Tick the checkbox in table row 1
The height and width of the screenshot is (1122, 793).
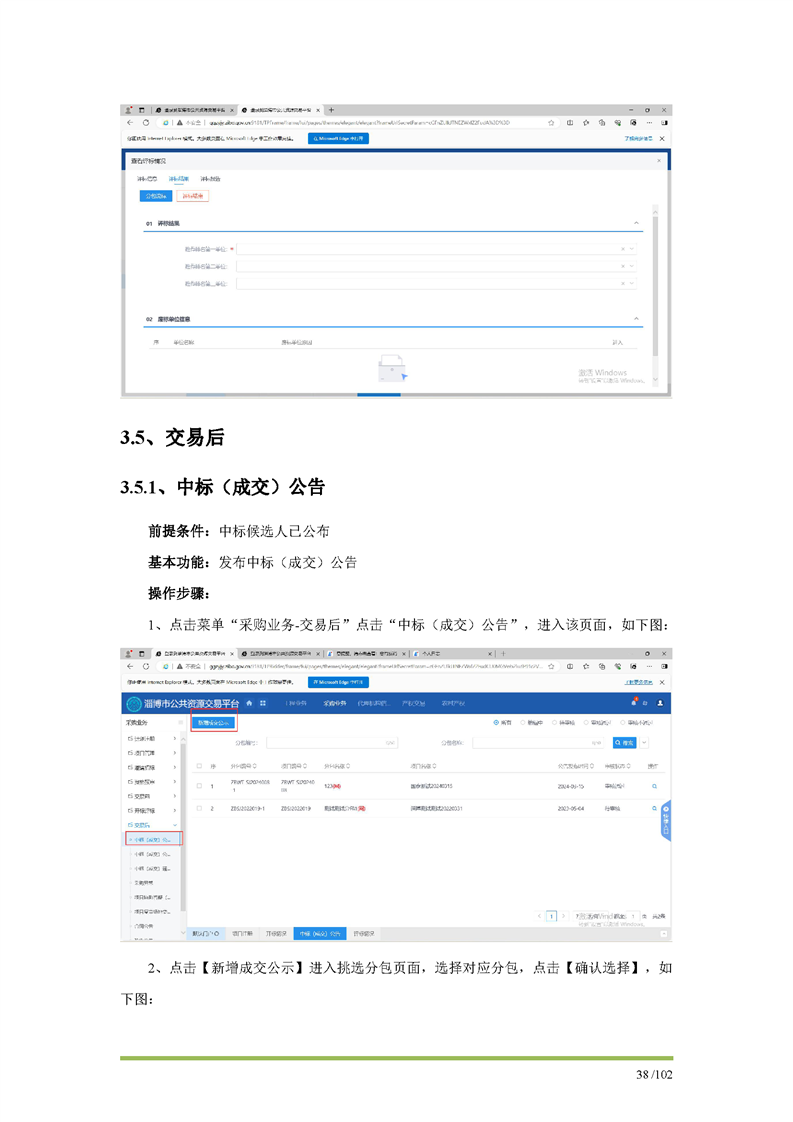click(199, 787)
